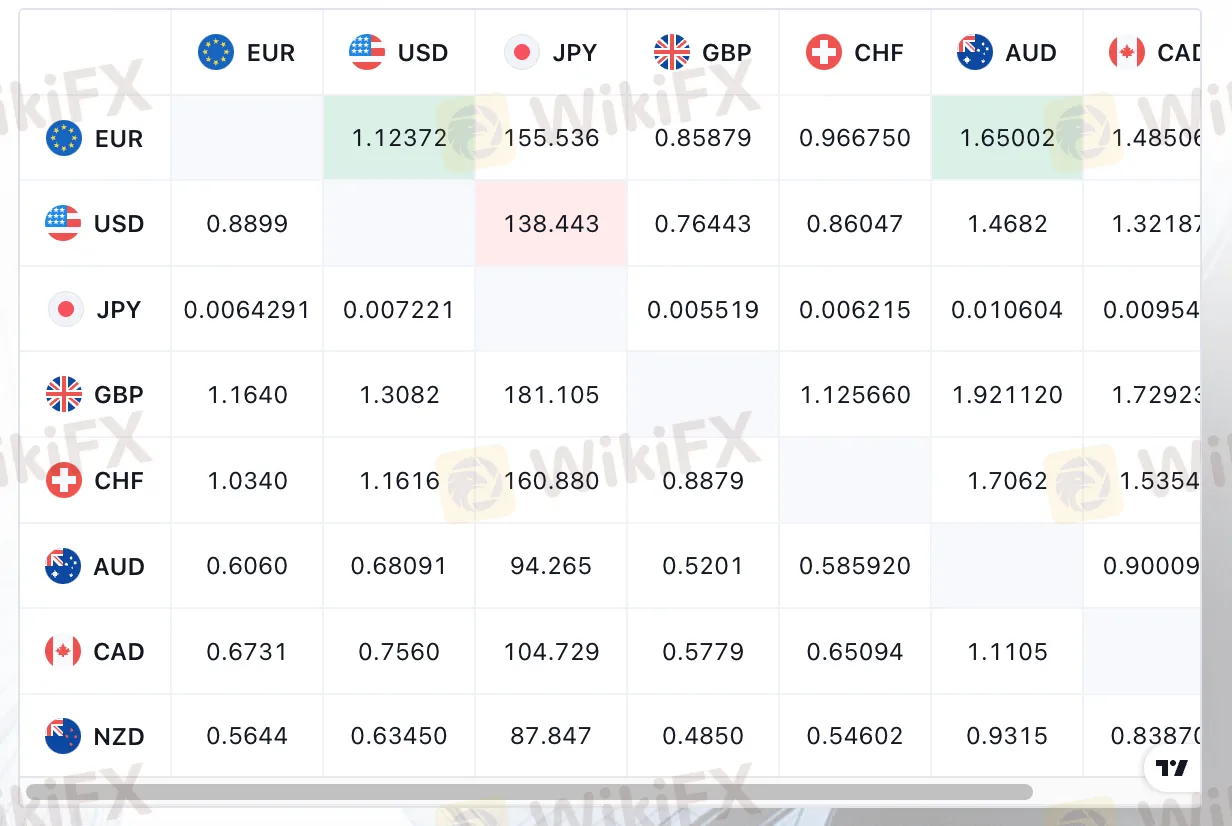The height and width of the screenshot is (826, 1232).
Task: Open the CAD/AUD rate 1.1105
Action: tap(1007, 652)
